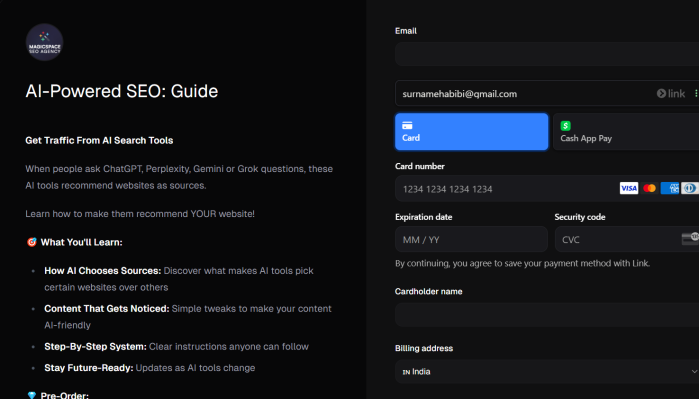Click the target emoji beside What You'll Learn
The image size is (699, 399).
click(x=32, y=242)
